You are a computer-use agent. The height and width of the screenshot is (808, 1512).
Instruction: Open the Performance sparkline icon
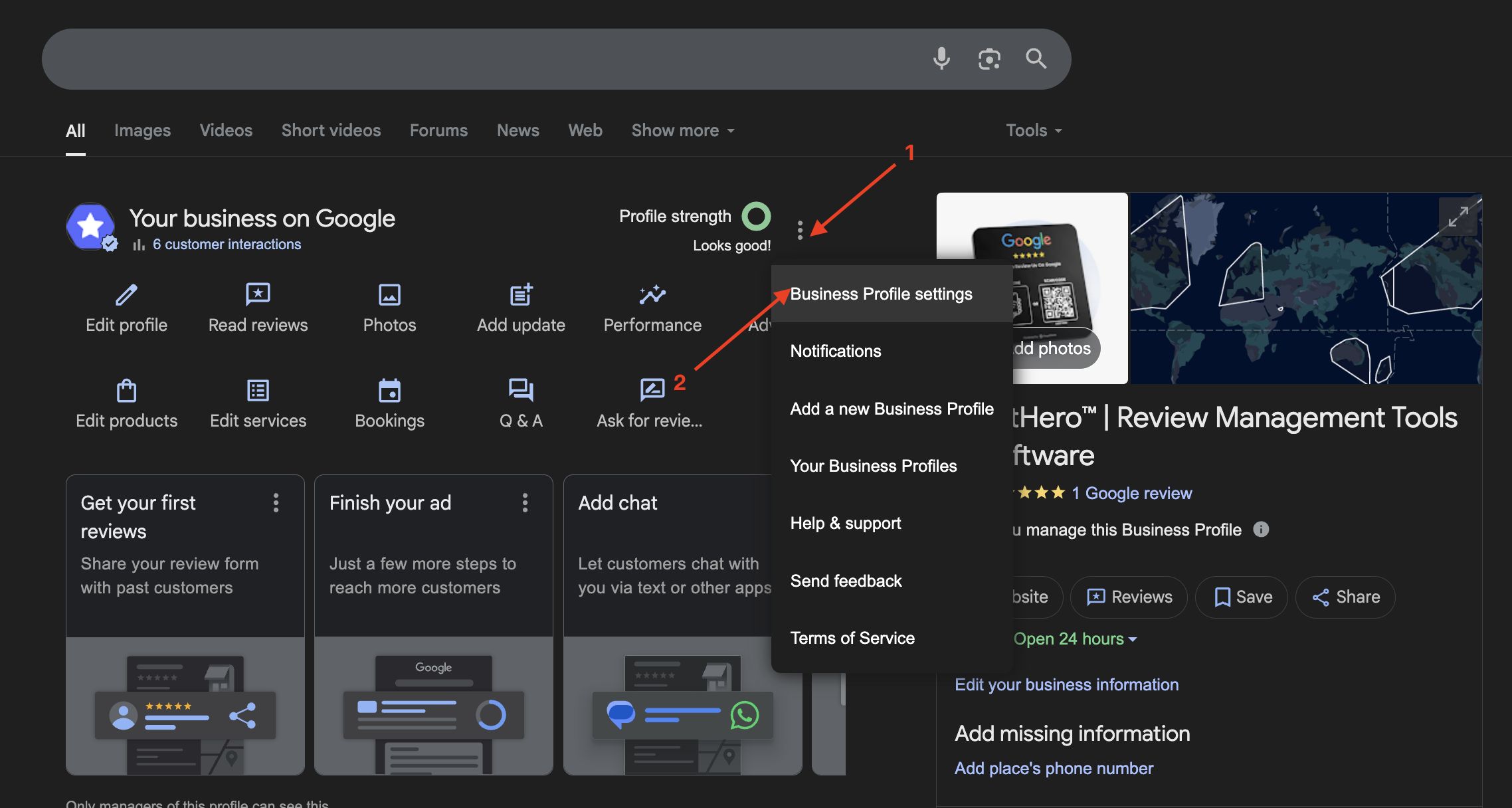point(652,294)
